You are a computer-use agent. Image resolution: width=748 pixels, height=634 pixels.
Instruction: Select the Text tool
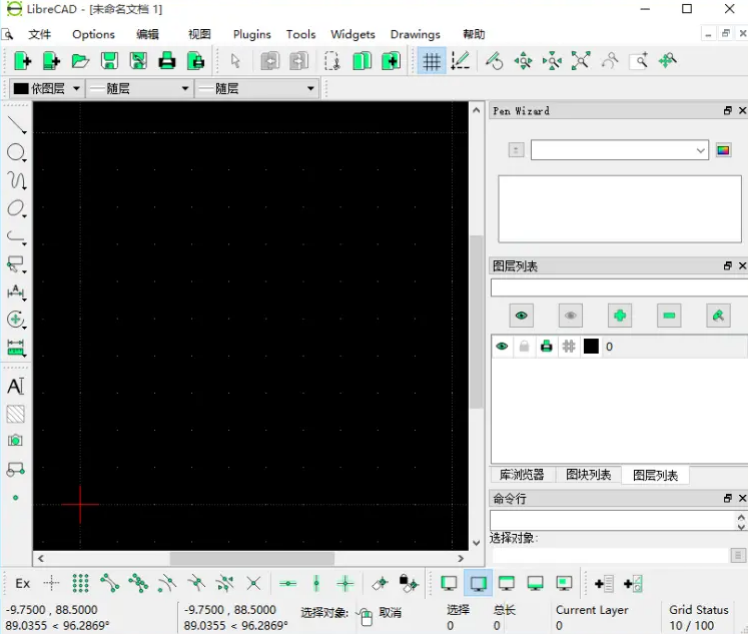(16, 386)
